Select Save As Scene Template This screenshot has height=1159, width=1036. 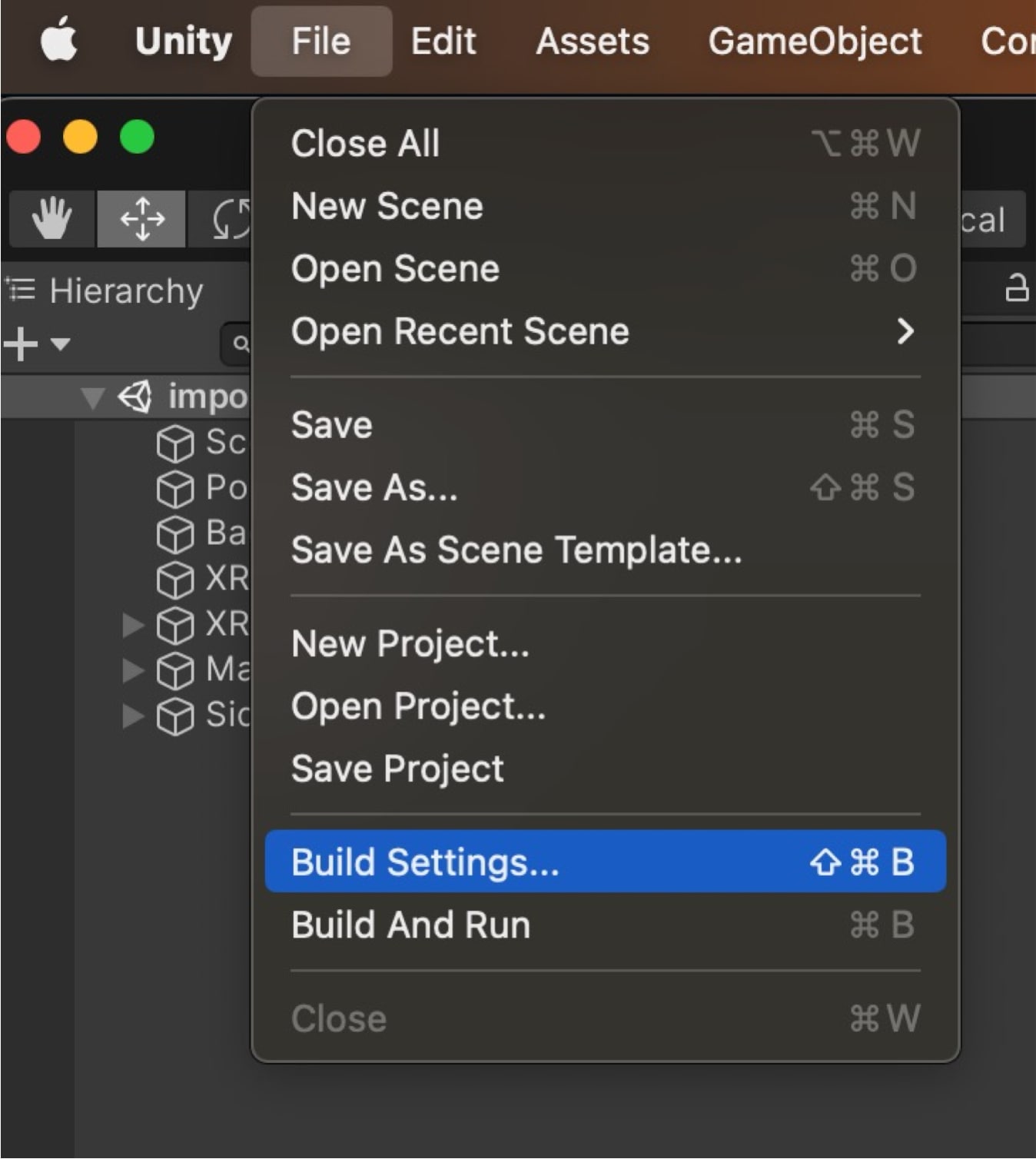pos(516,549)
